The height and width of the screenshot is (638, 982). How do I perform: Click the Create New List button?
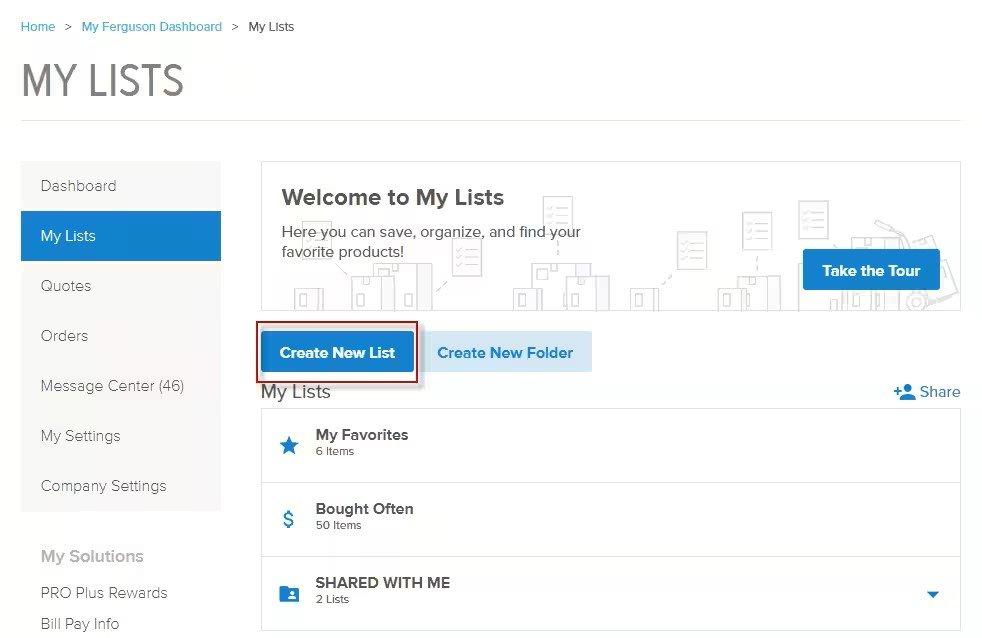point(338,352)
